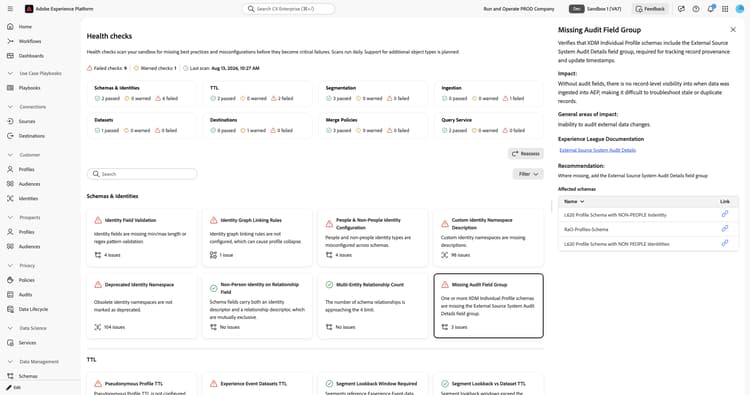The image size is (750, 395).
Task: Open Non-Person Identity on Relationship Field card
Action: coord(257,306)
